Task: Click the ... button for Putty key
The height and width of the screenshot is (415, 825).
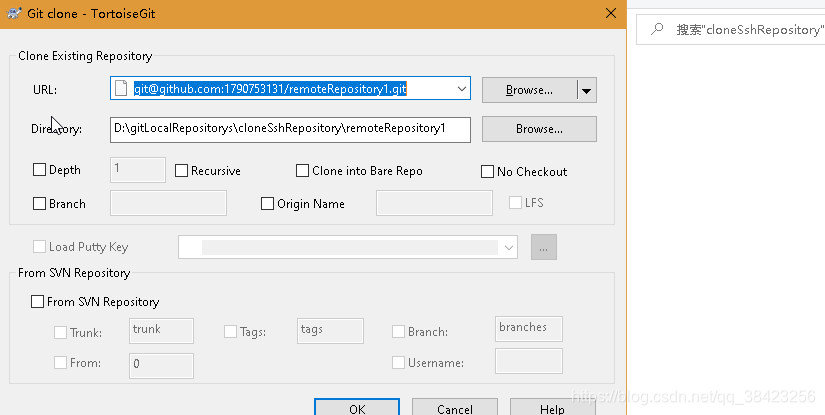Action: tap(544, 247)
